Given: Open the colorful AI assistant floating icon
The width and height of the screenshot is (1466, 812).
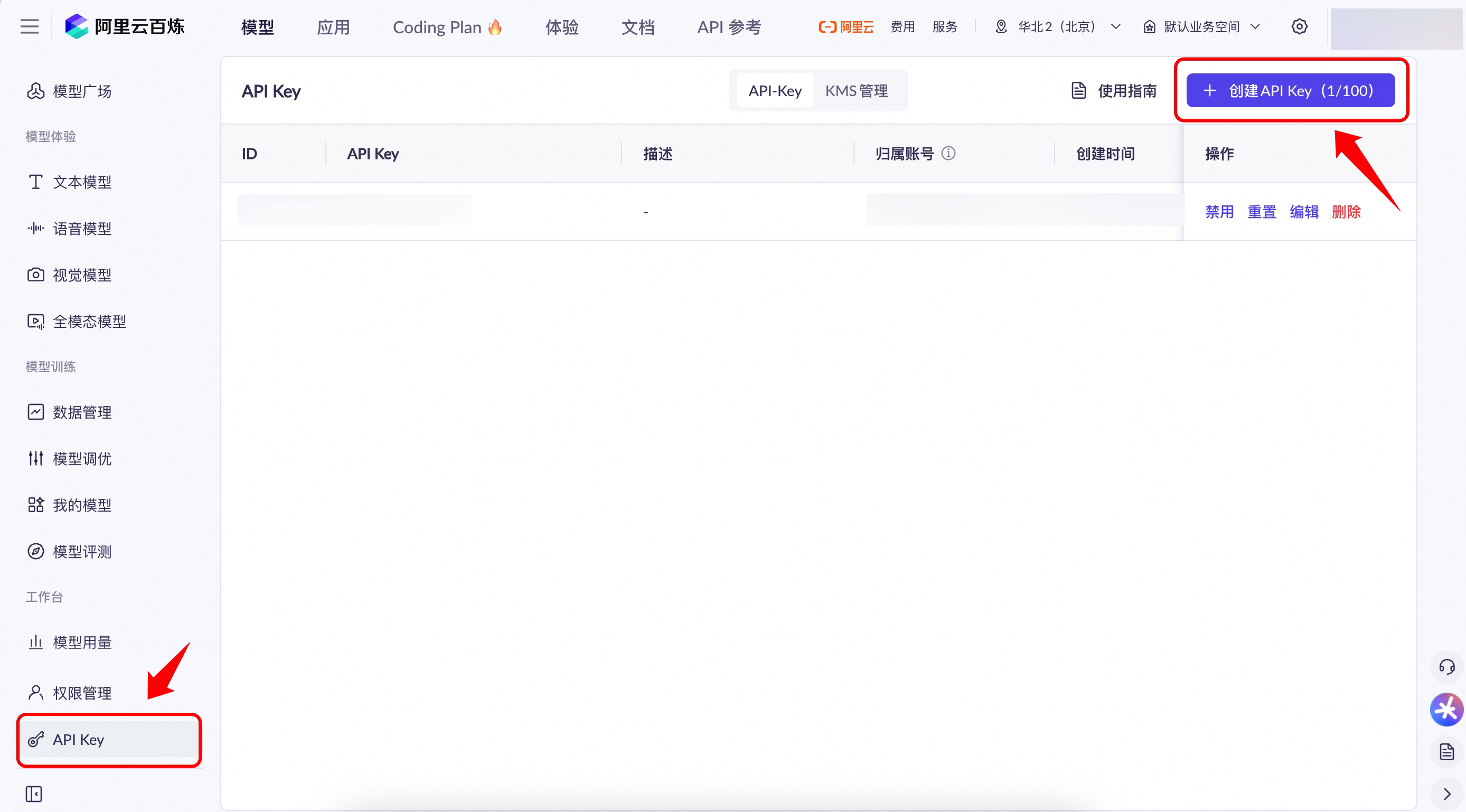Looking at the screenshot, I should point(1446,710).
